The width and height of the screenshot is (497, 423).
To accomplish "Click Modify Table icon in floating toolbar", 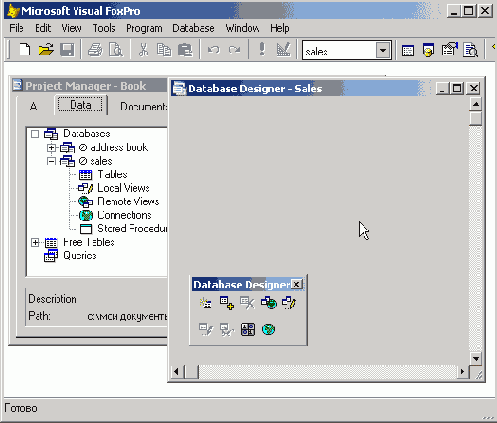I will coord(206,330).
